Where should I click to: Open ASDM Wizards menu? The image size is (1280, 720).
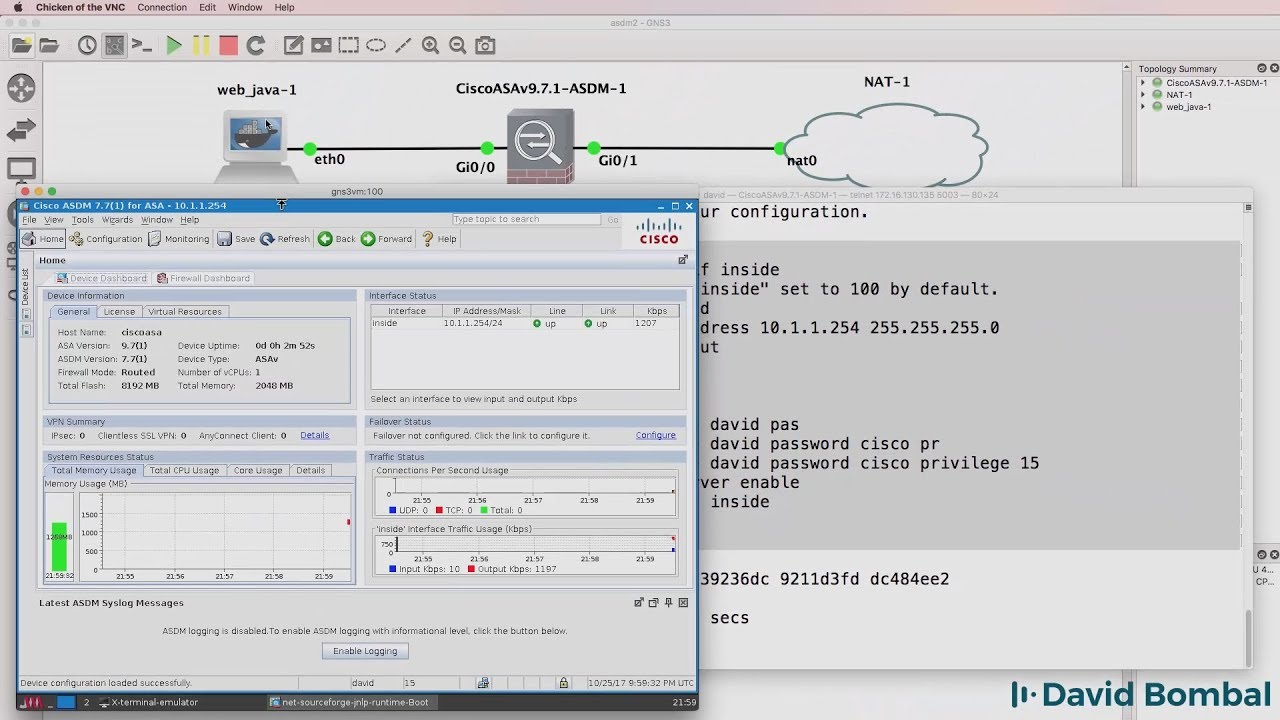117,220
